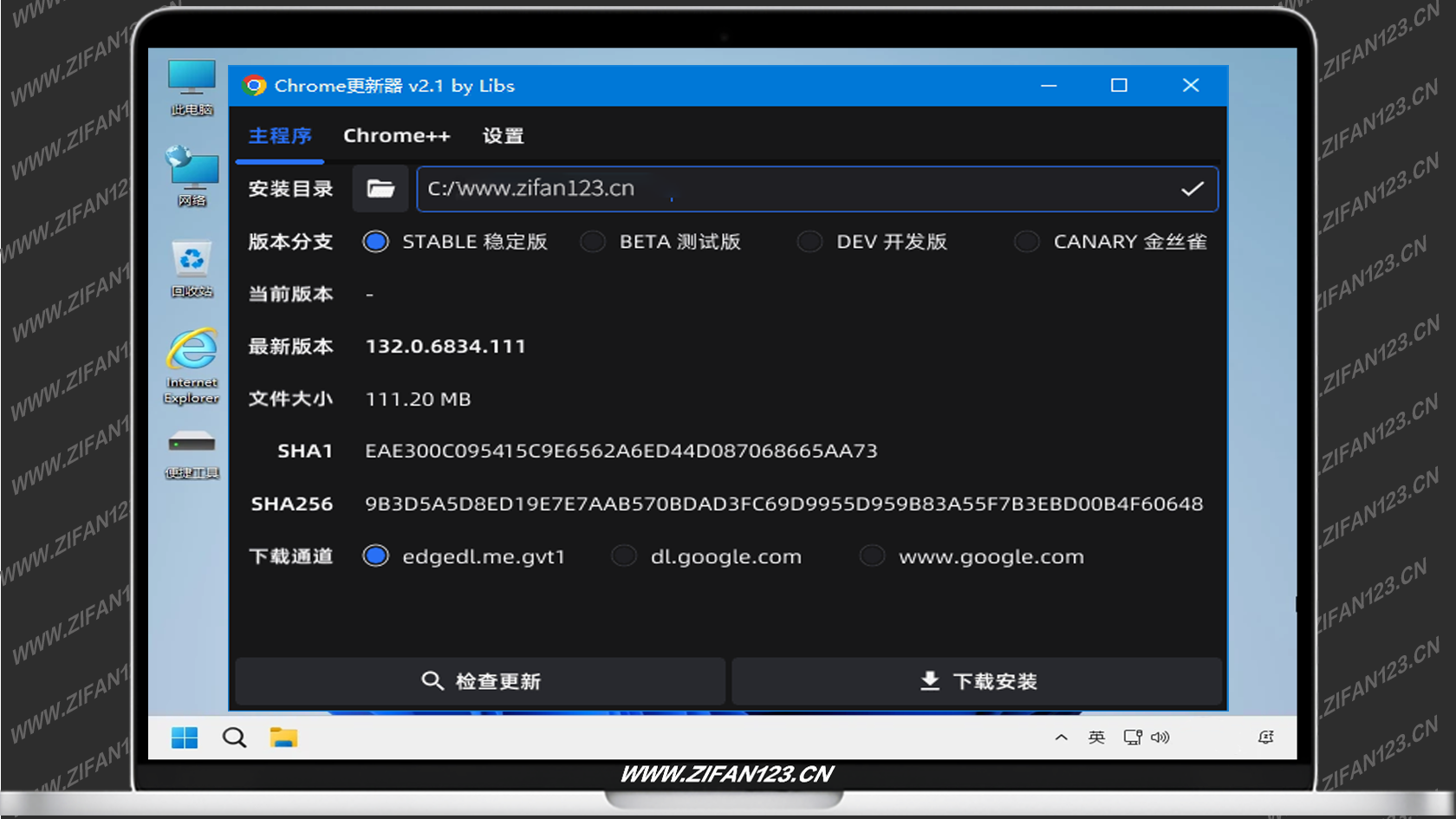Image resolution: width=1456 pixels, height=819 pixels.
Task: Open network status tray icon
Action: point(1133,738)
